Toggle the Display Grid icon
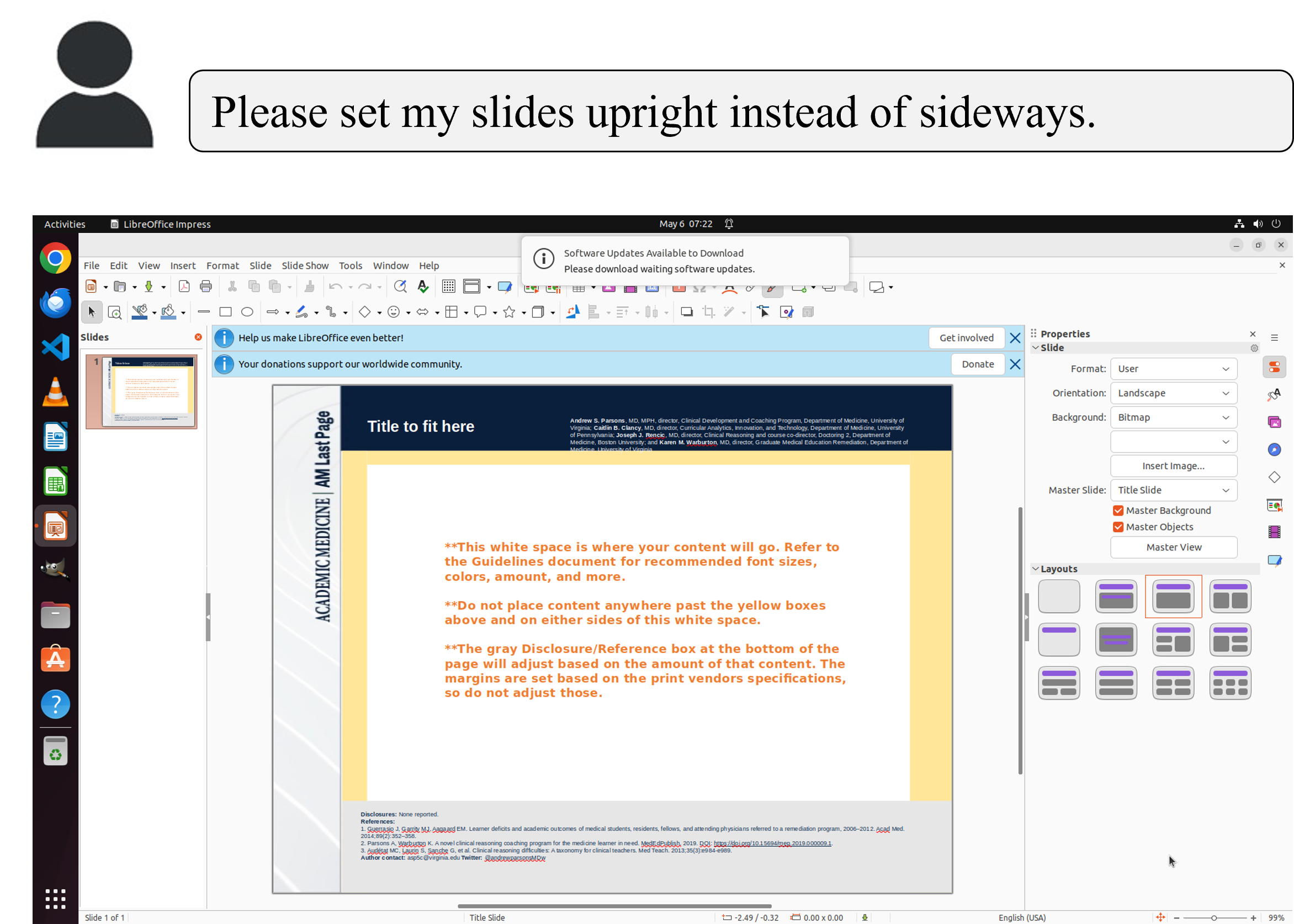This screenshot has height=924, width=1294. click(x=448, y=287)
